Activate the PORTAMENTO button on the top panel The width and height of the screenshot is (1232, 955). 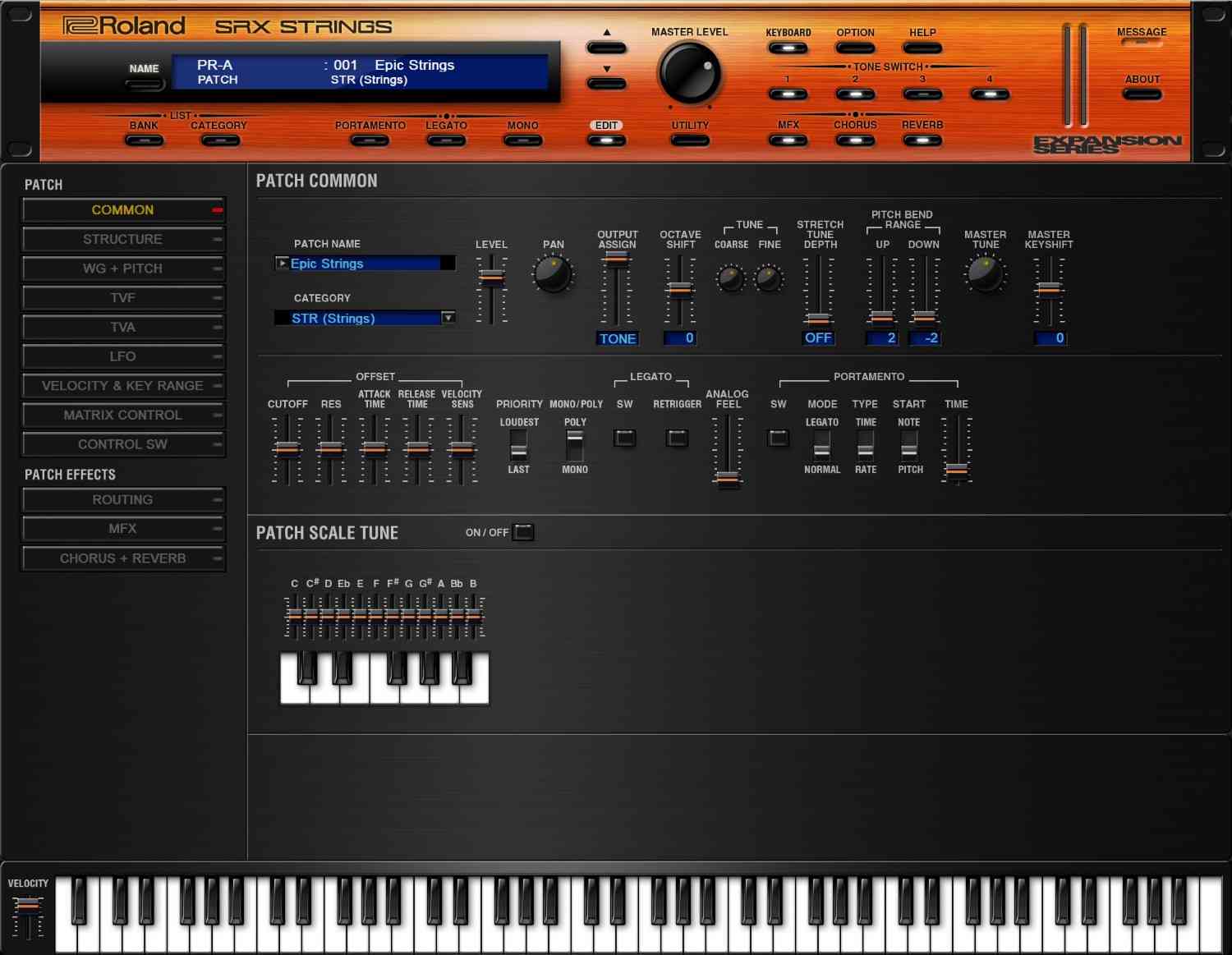click(x=370, y=140)
